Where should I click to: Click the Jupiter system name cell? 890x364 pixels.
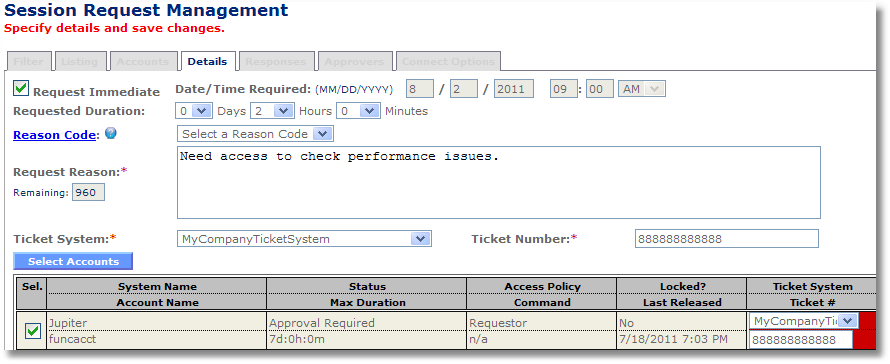pyautogui.click(x=157, y=323)
